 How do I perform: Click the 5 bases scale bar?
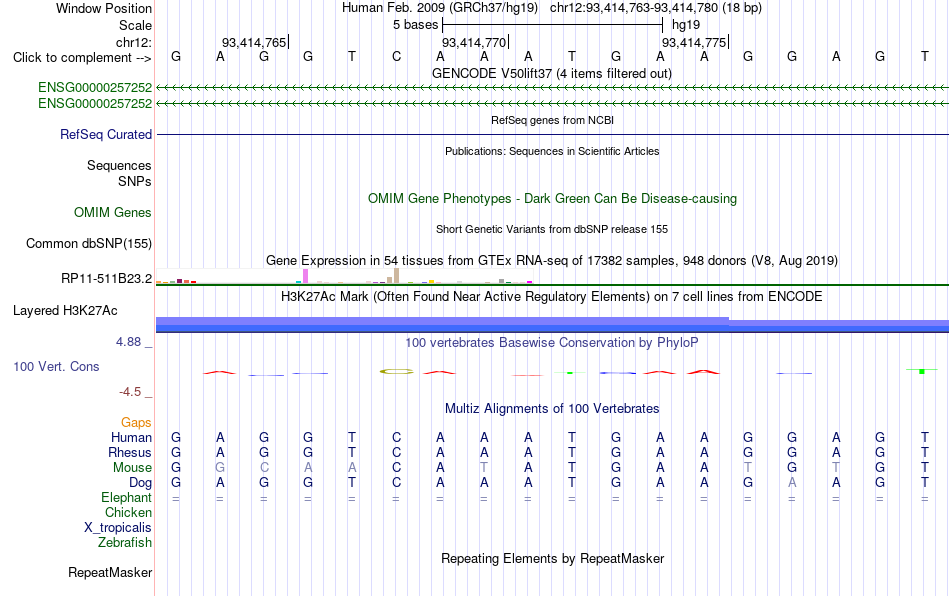(553, 25)
